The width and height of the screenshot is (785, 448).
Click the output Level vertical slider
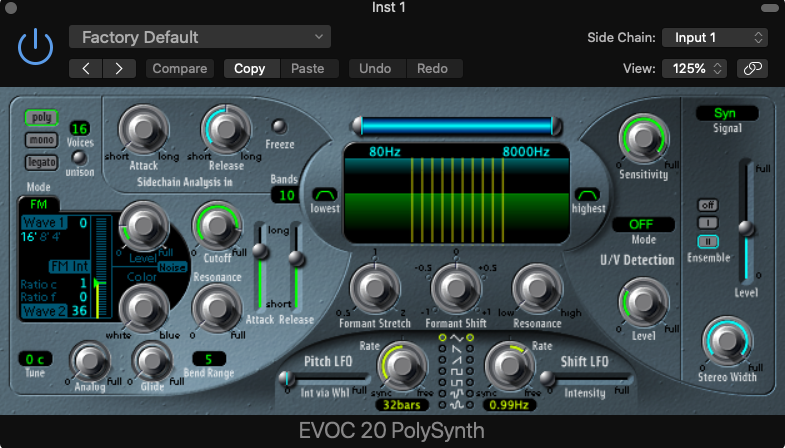[x=746, y=221]
